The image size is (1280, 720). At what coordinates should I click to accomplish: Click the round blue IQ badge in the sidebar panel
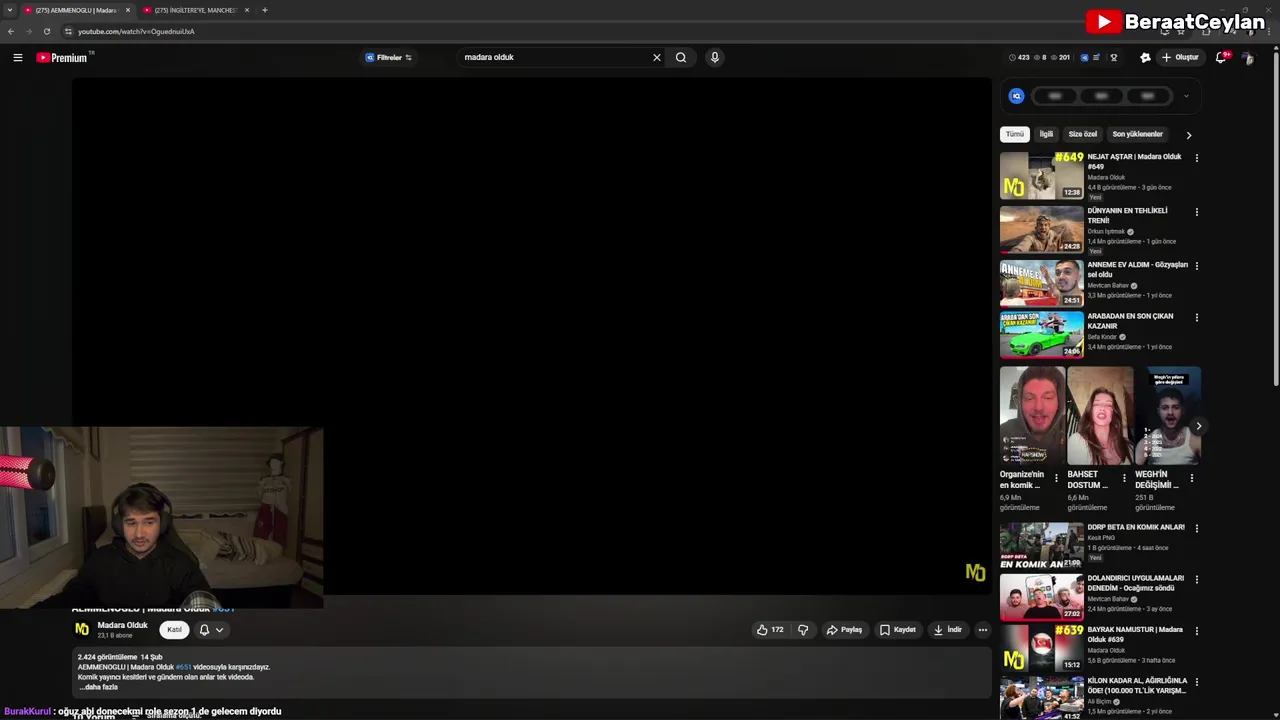point(1016,96)
